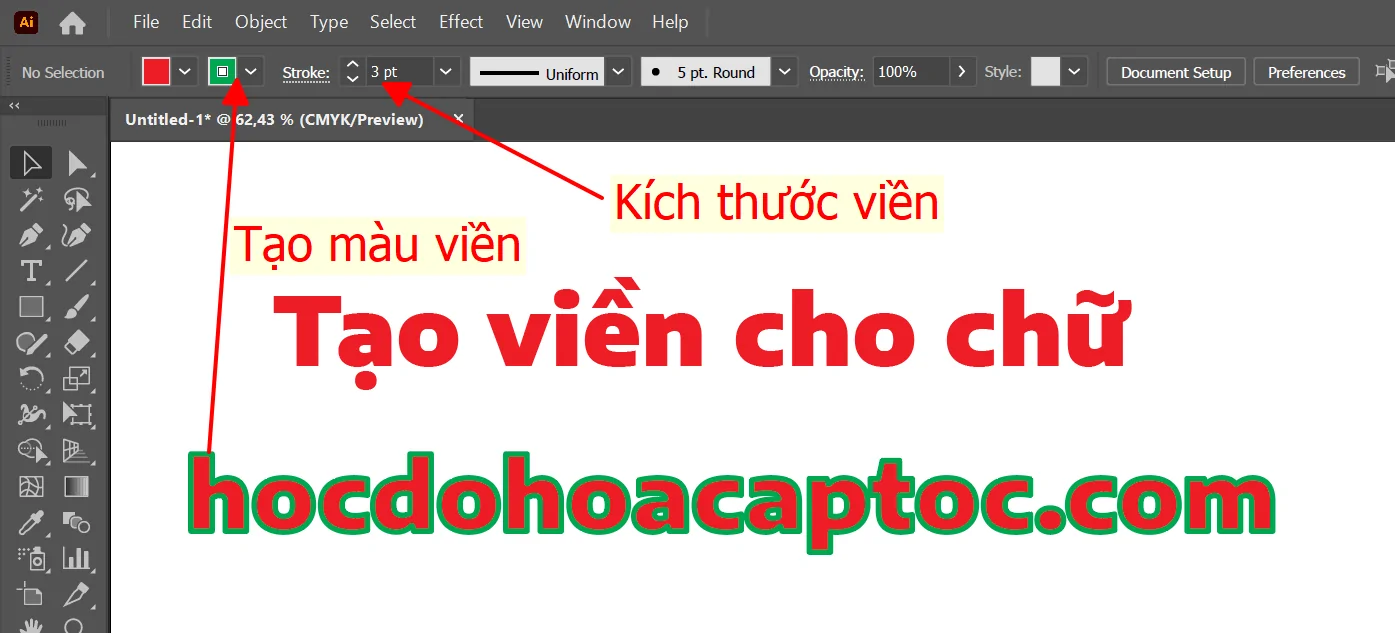Activate the Gradient tool

pos(77,487)
